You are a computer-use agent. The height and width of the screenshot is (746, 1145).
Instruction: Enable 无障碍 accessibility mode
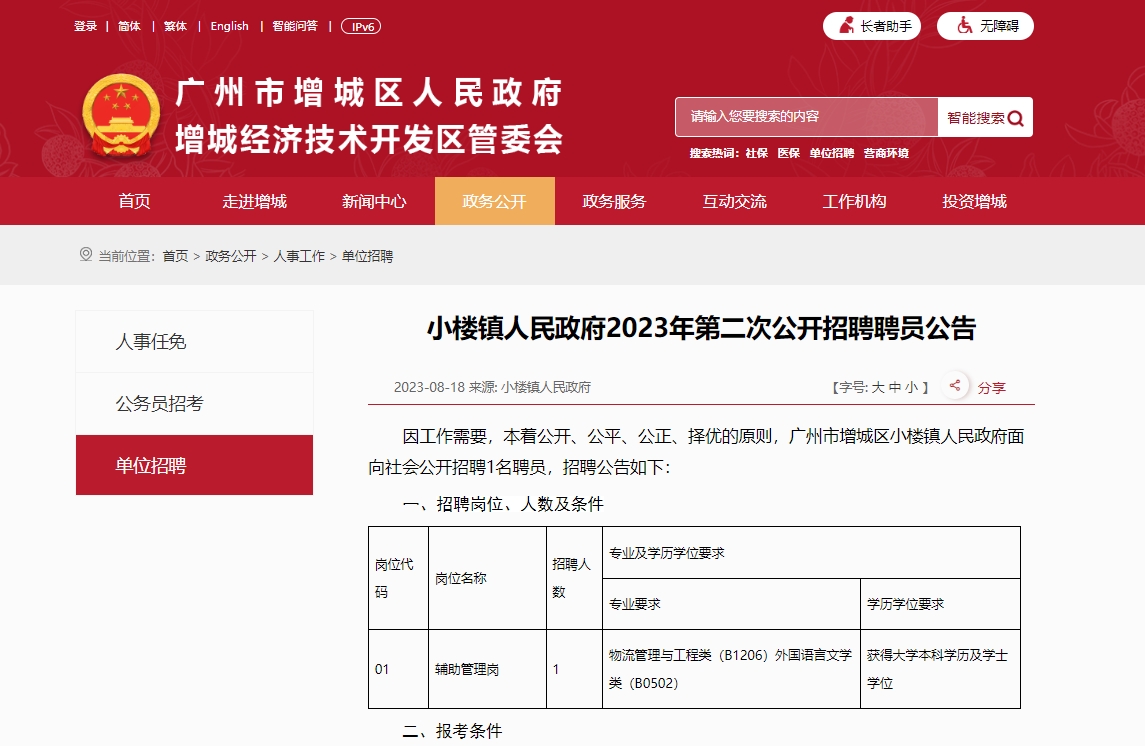985,26
